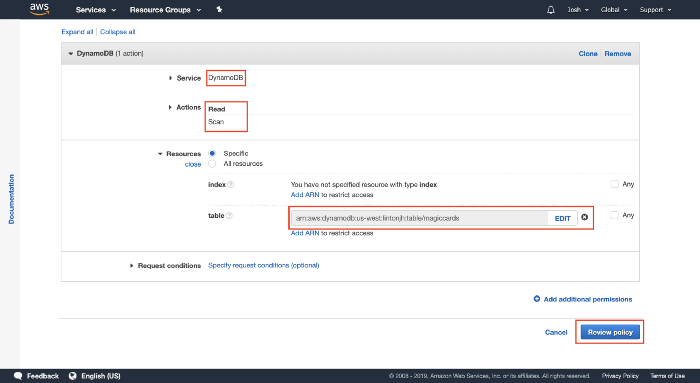Image resolution: width=700 pixels, height=383 pixels.
Task: Open English (US) language selector
Action: (101, 376)
